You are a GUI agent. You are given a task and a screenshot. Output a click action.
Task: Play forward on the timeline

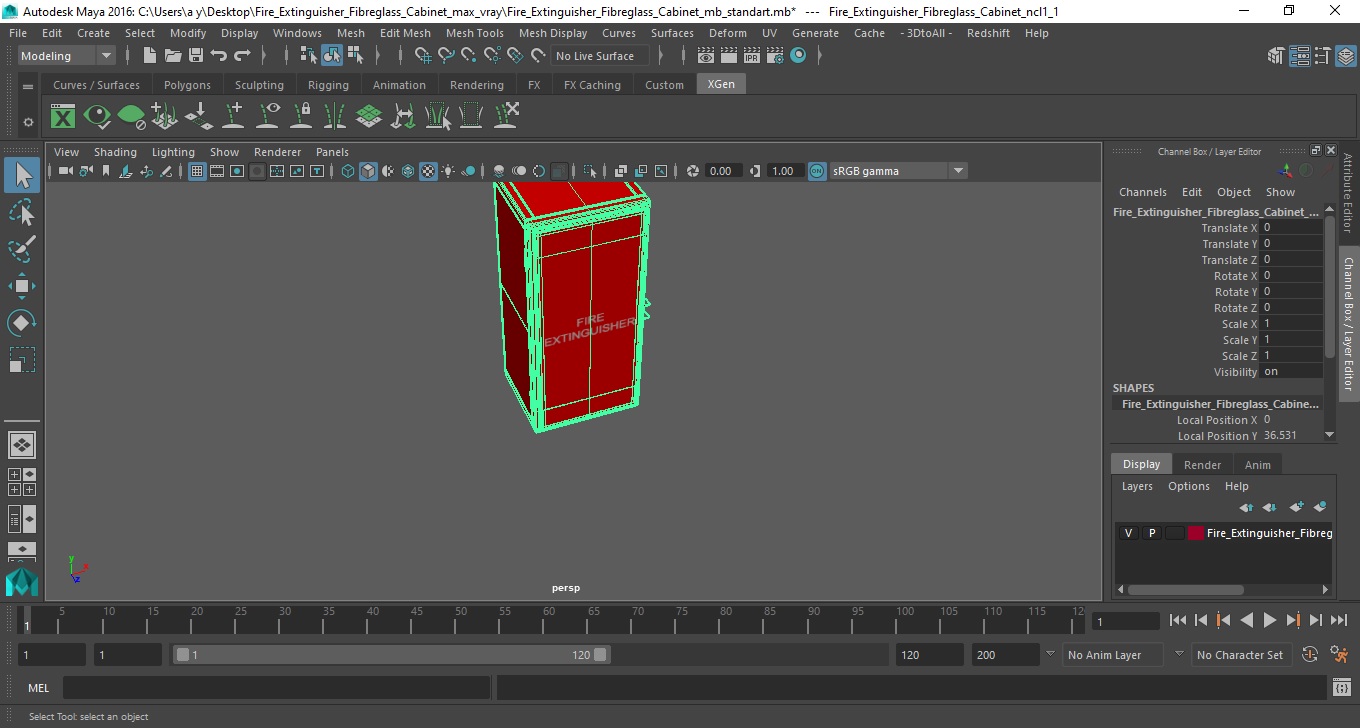1270,621
